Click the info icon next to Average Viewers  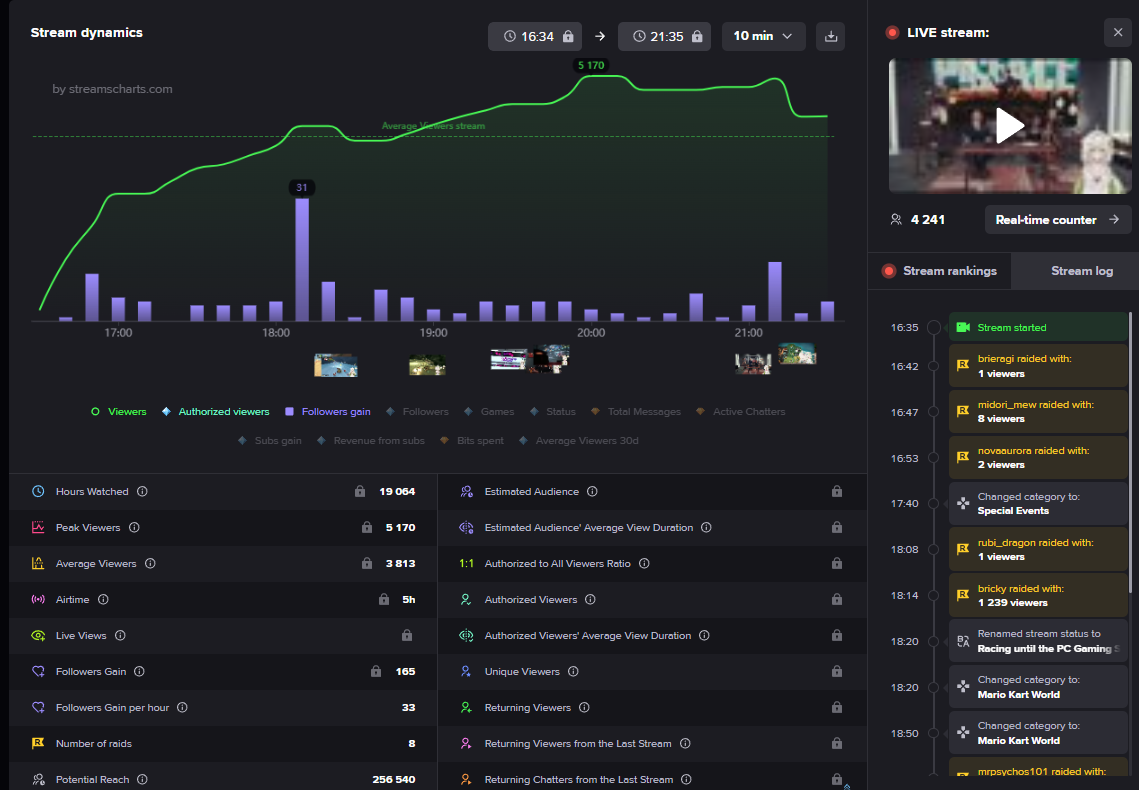coord(150,563)
